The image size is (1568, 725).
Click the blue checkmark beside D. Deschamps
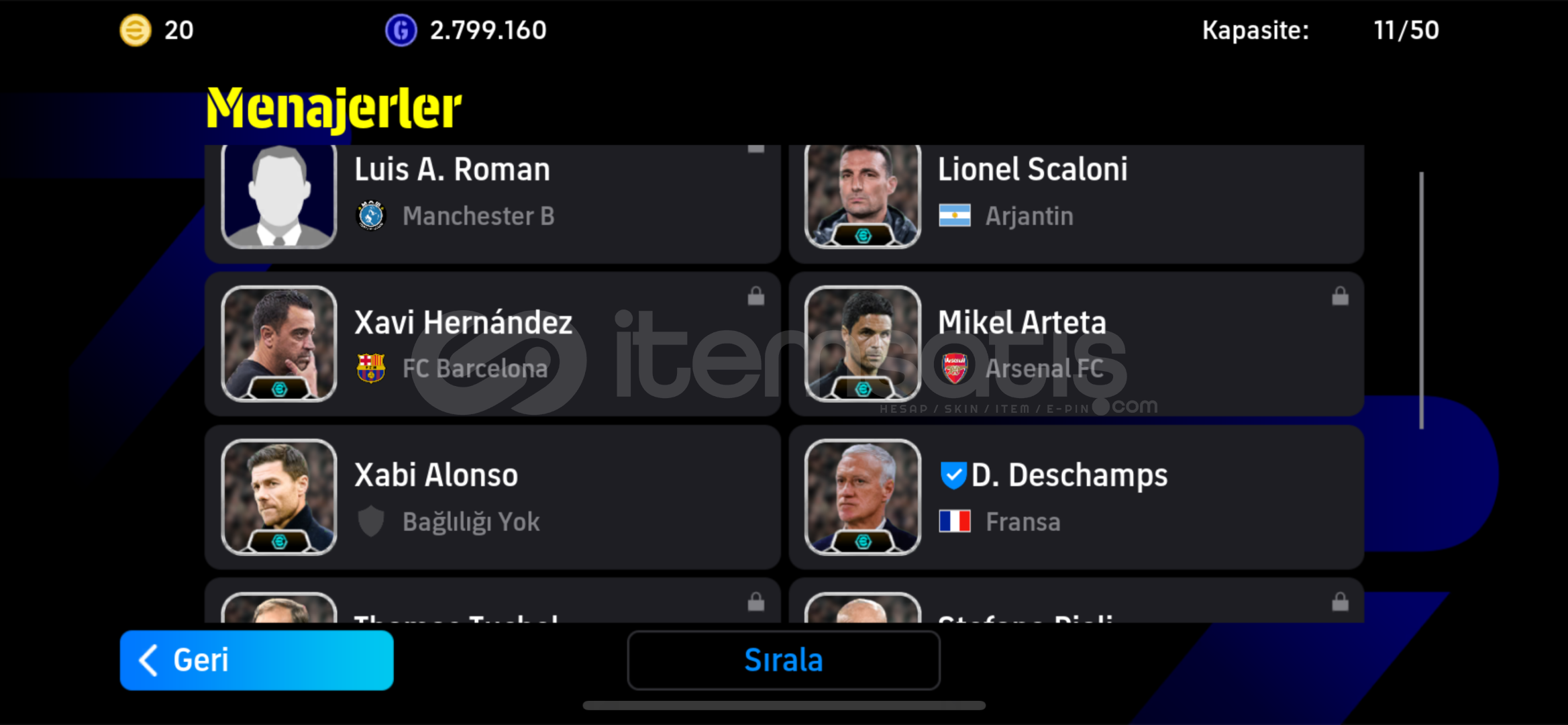[953, 475]
